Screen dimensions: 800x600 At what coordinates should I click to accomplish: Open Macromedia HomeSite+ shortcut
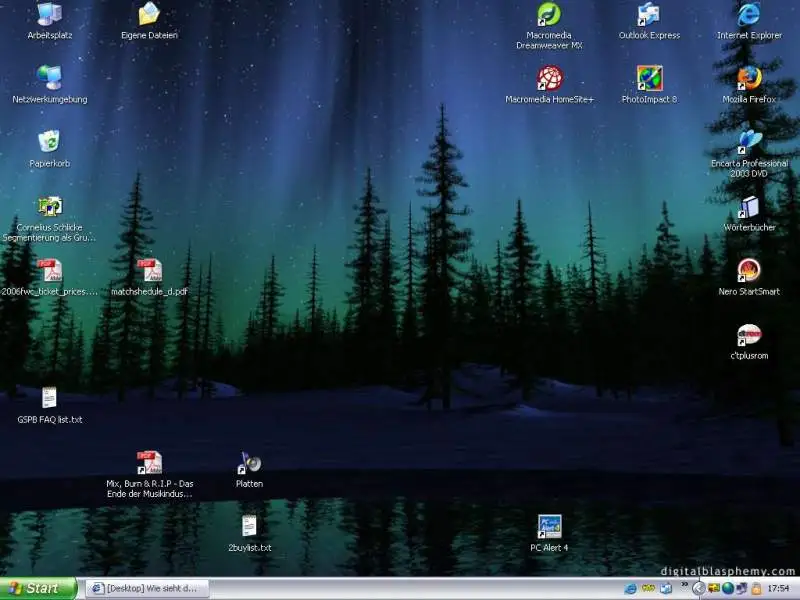pyautogui.click(x=549, y=78)
